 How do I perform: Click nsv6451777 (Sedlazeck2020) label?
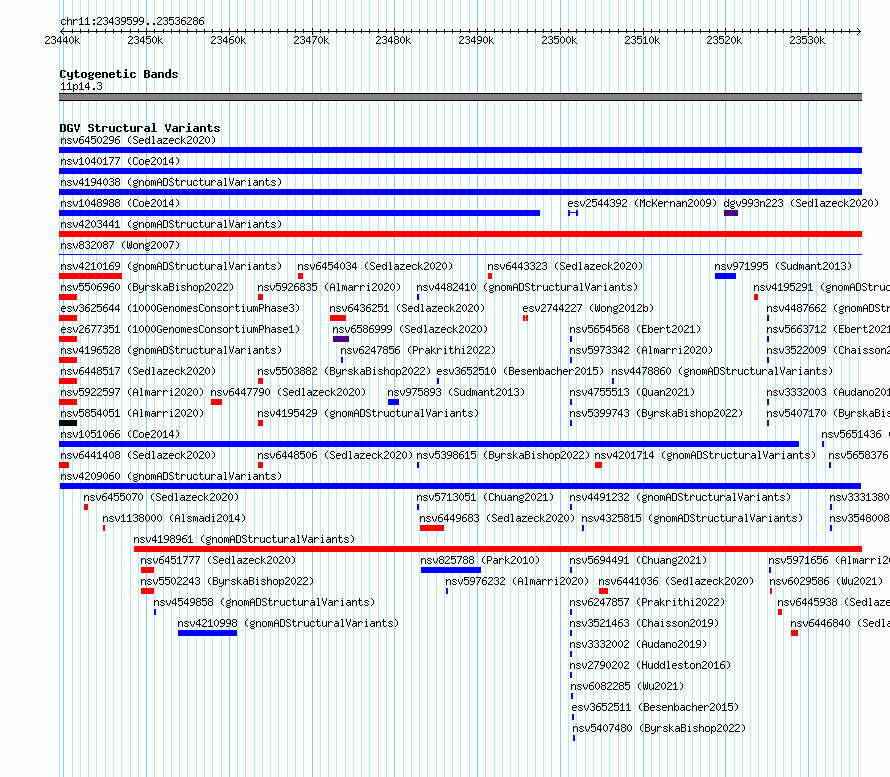pos(218,560)
